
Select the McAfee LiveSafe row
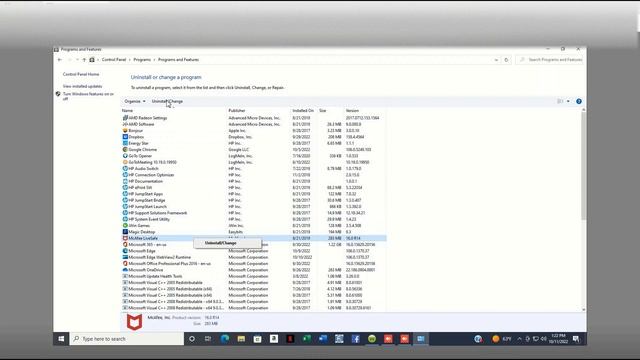pyautogui.click(x=253, y=238)
